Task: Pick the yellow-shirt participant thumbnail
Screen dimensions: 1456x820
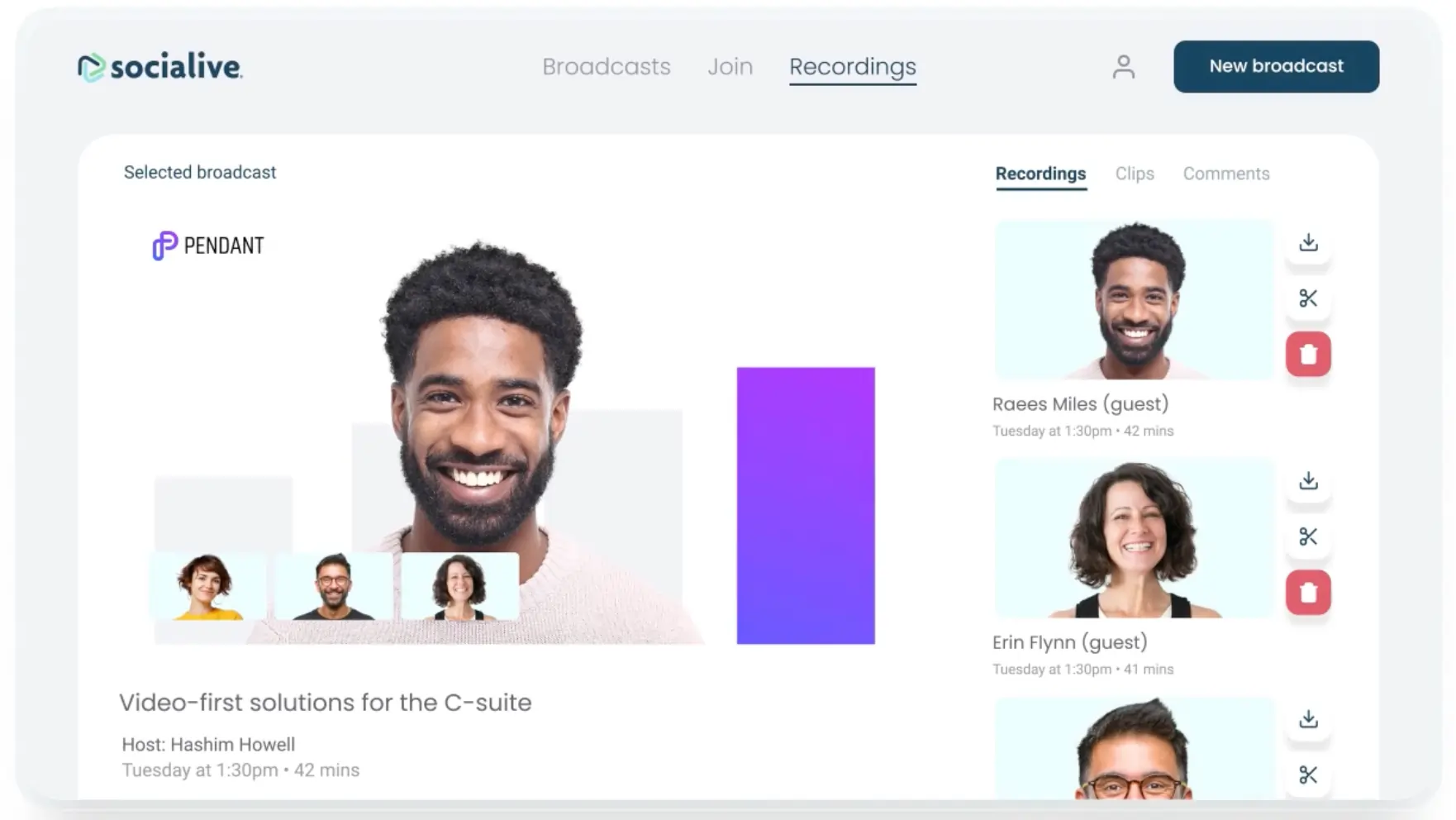Action: 207,586
